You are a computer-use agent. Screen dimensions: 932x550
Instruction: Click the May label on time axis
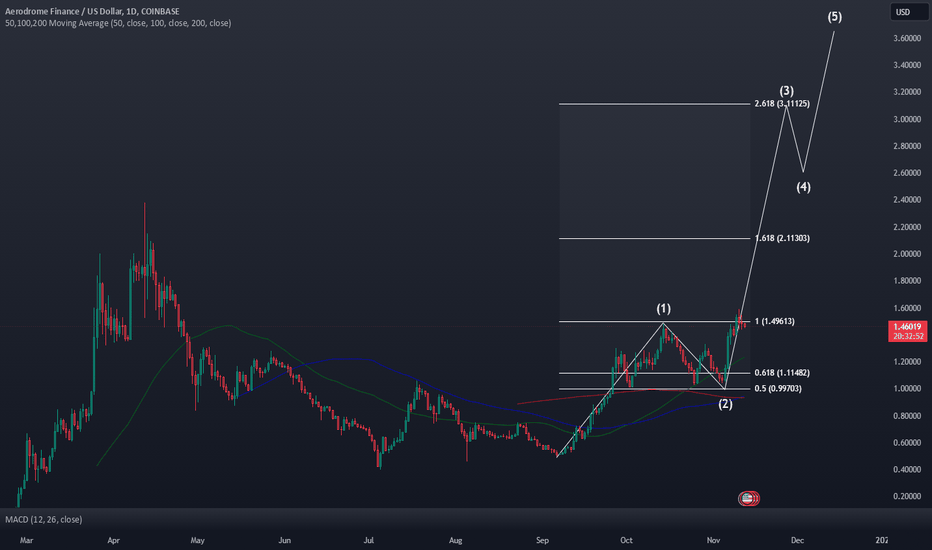(197, 540)
